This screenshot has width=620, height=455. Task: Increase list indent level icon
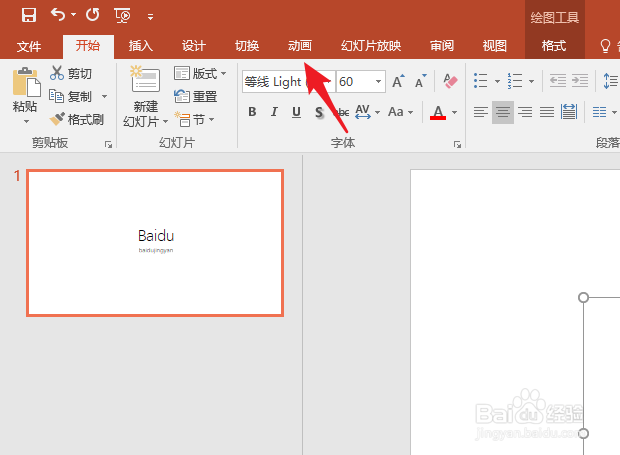pyautogui.click(x=580, y=81)
